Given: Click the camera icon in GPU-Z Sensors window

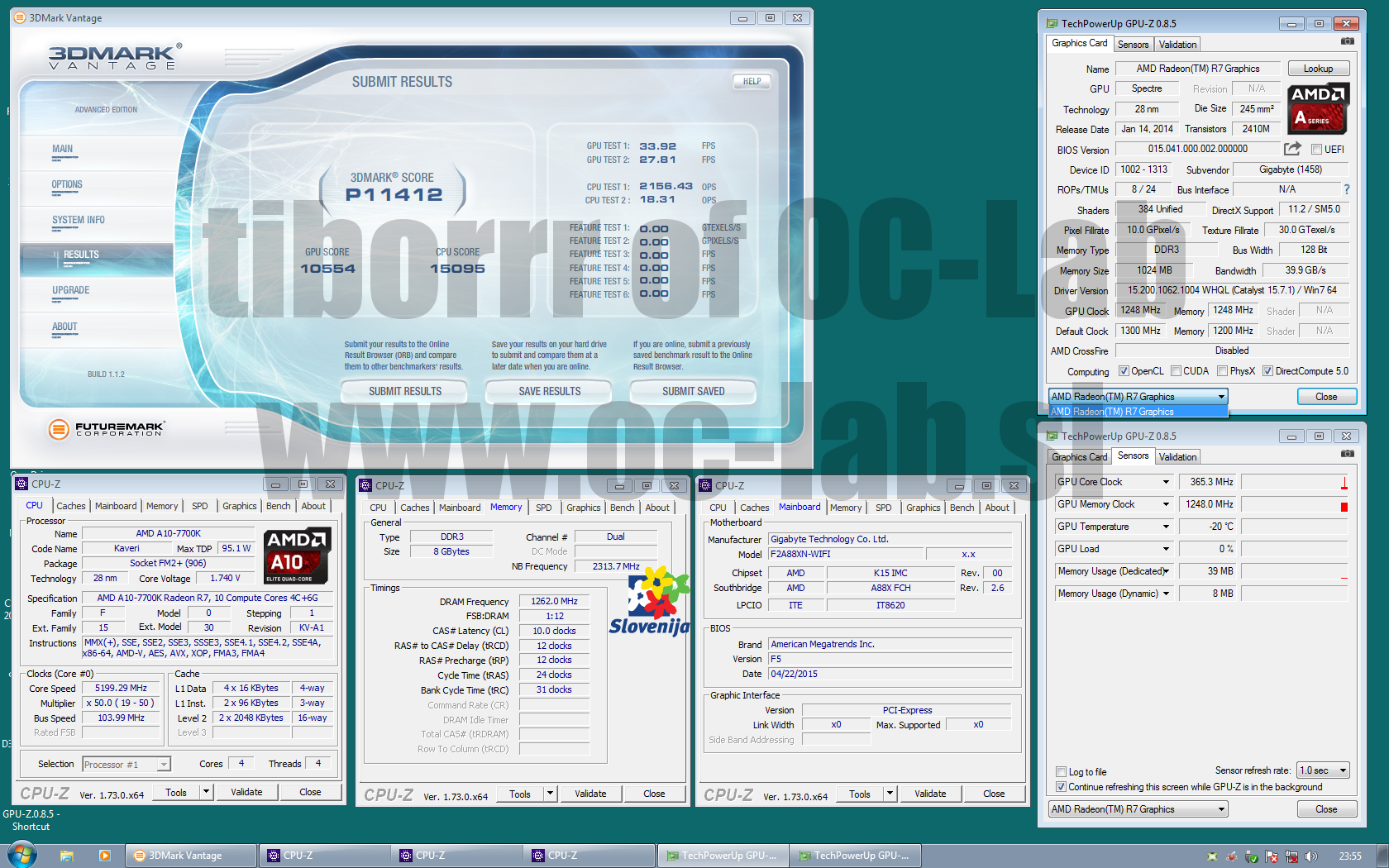Looking at the screenshot, I should tap(1347, 454).
